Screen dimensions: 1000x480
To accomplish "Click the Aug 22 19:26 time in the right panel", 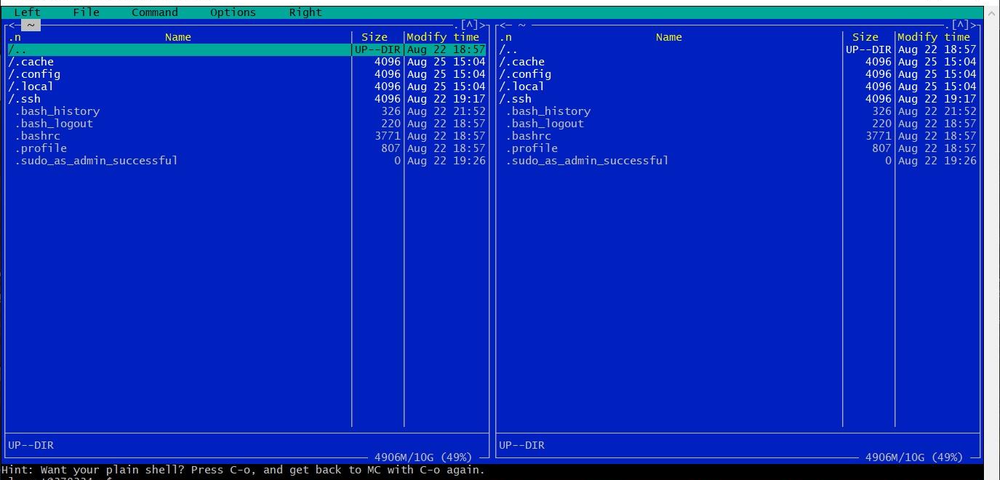I will (x=938, y=160).
